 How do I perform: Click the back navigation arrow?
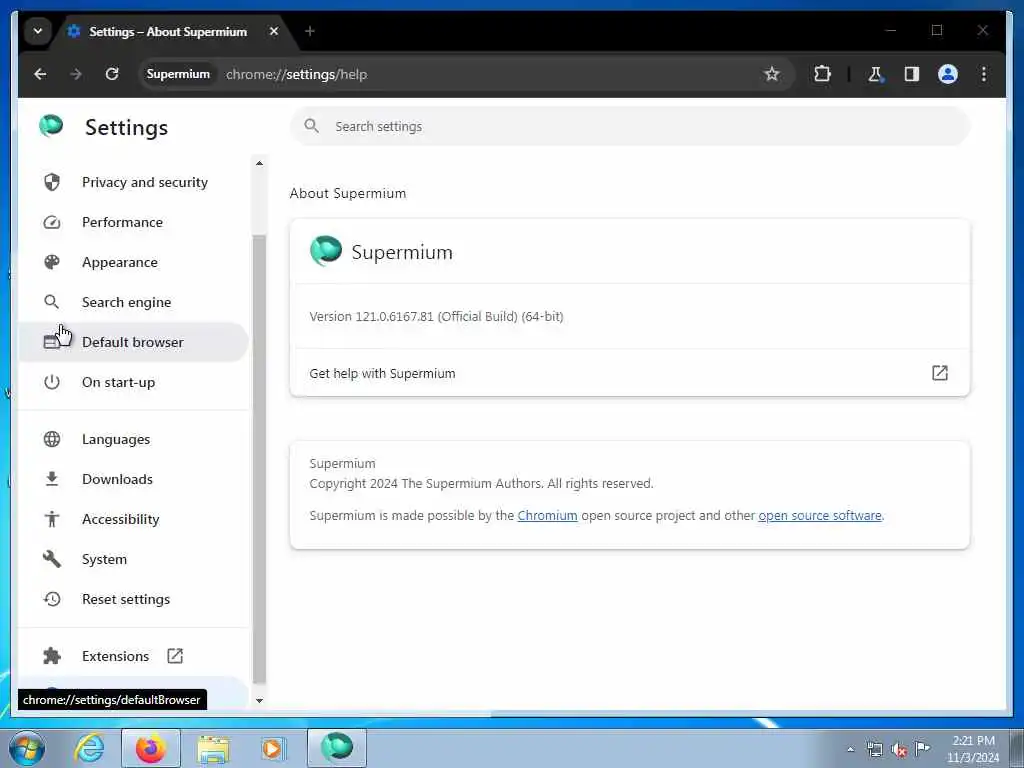click(40, 74)
